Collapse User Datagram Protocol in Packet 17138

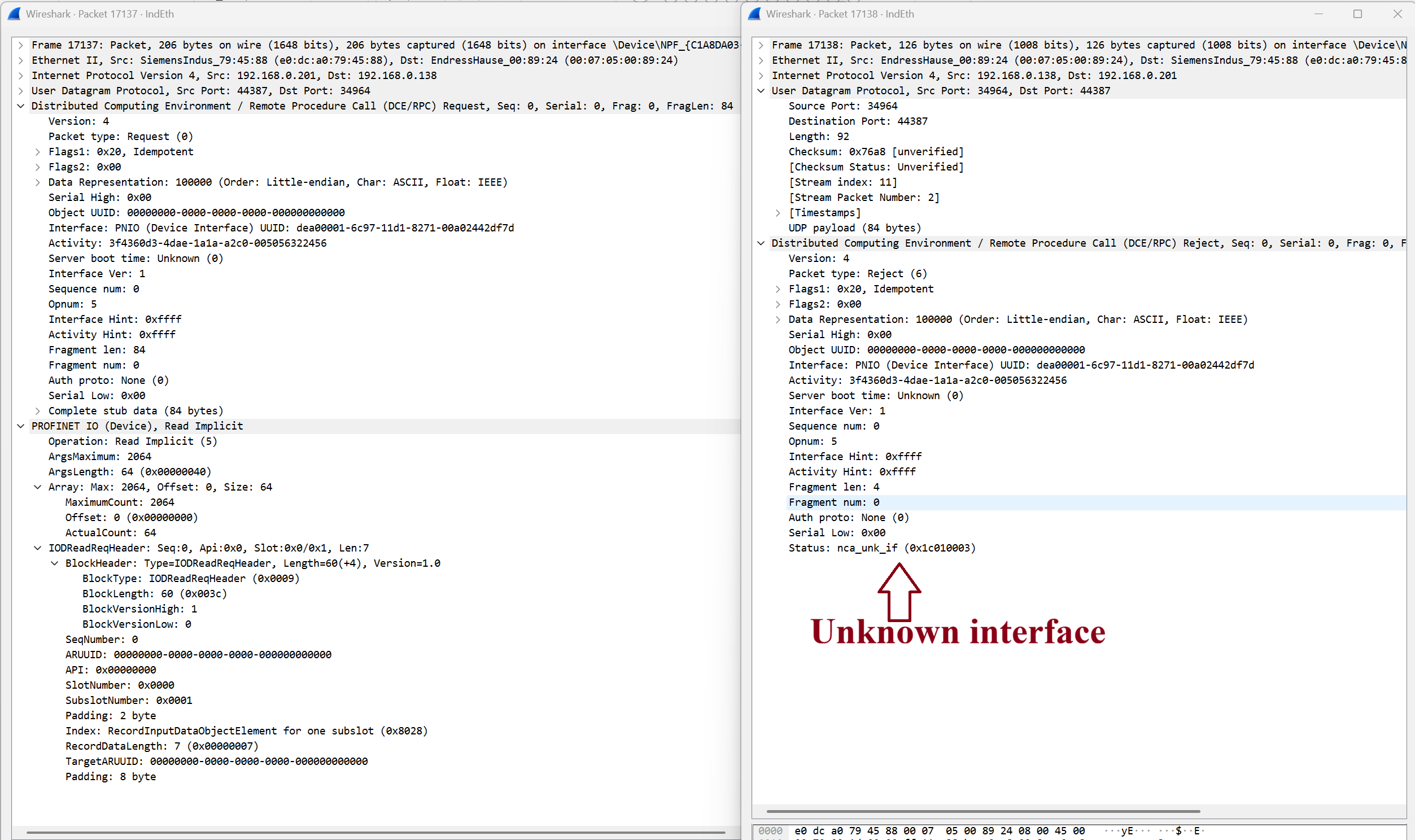(761, 91)
